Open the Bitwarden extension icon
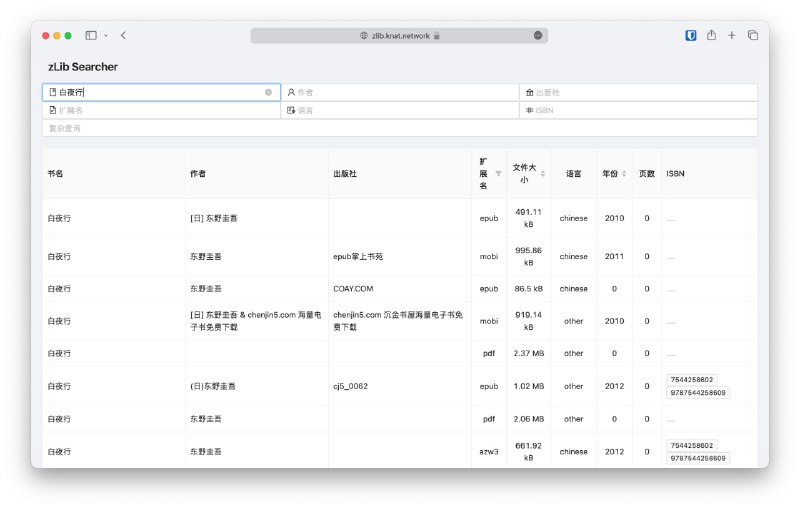This screenshot has width=800, height=509. (691, 35)
